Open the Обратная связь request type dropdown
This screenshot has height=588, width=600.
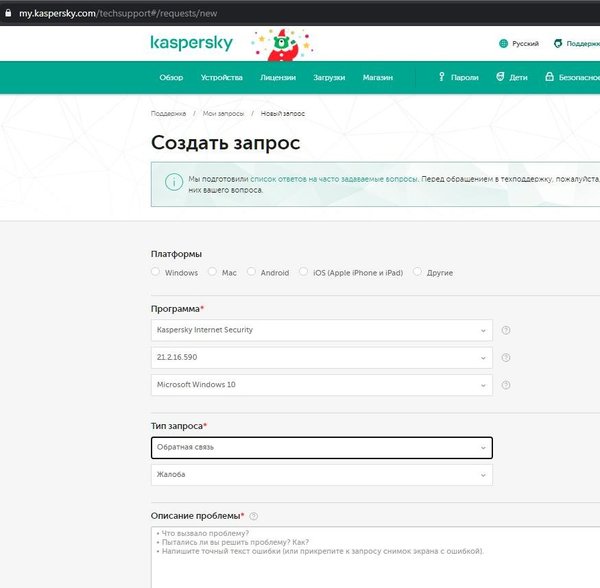[x=322, y=448]
